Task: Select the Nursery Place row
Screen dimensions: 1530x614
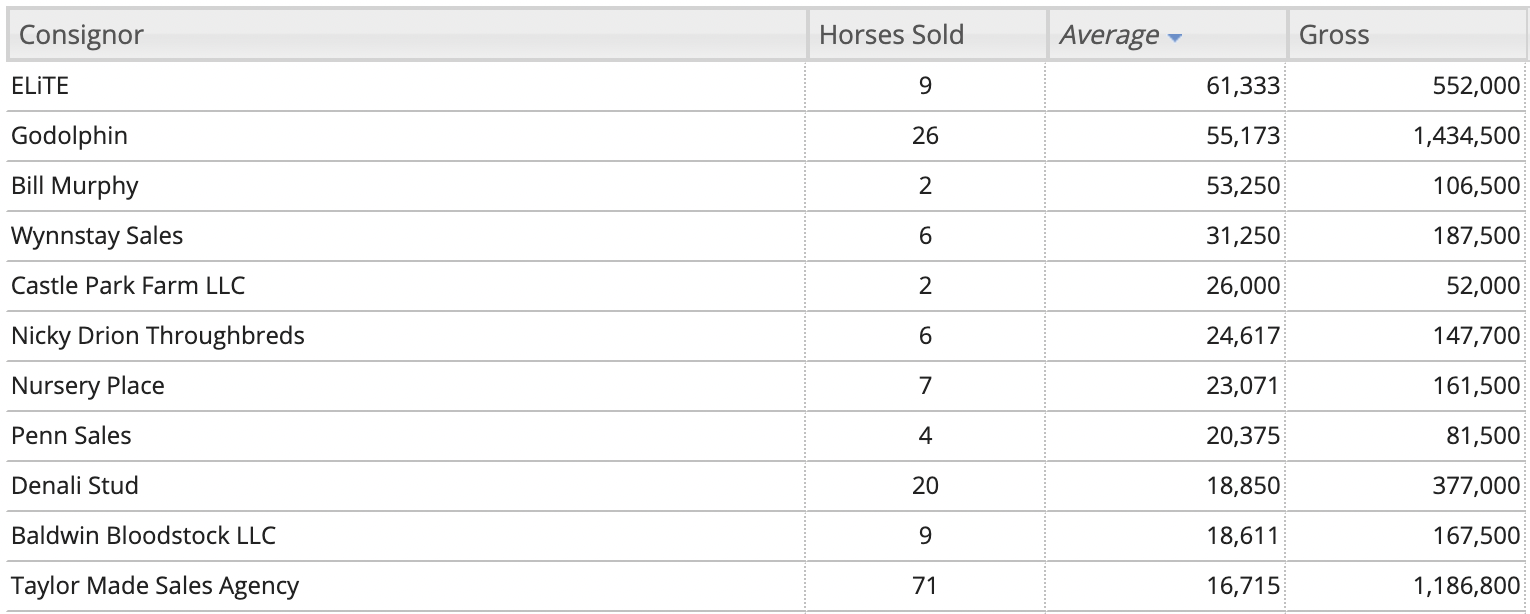Action: pos(766,386)
